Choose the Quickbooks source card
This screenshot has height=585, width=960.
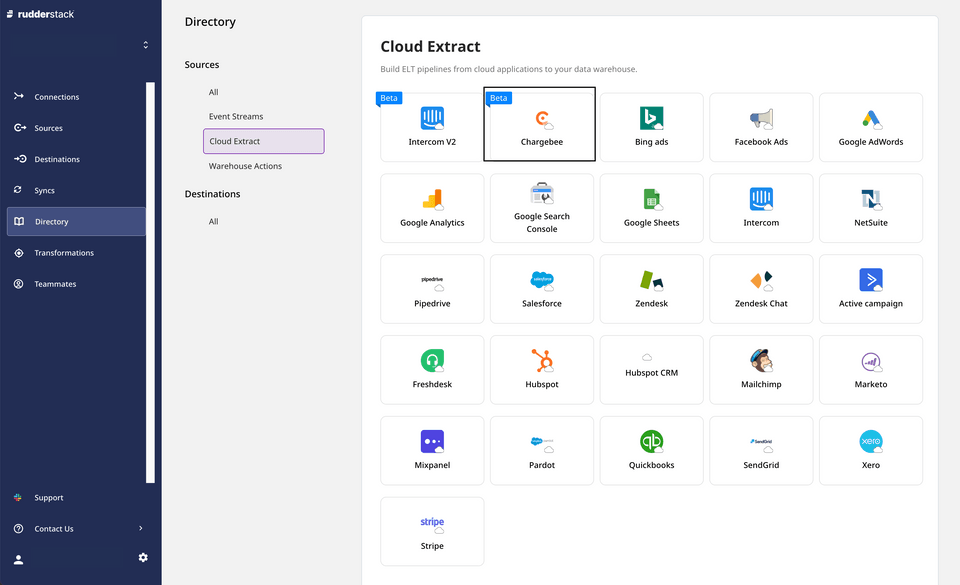click(x=651, y=450)
